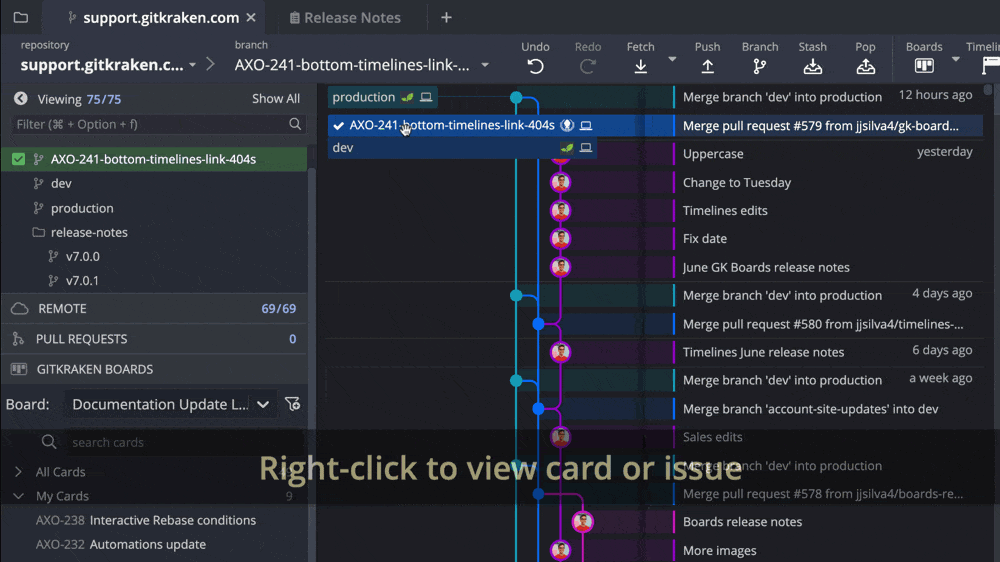
Task: Open a new tab with the plus button
Action: [446, 18]
